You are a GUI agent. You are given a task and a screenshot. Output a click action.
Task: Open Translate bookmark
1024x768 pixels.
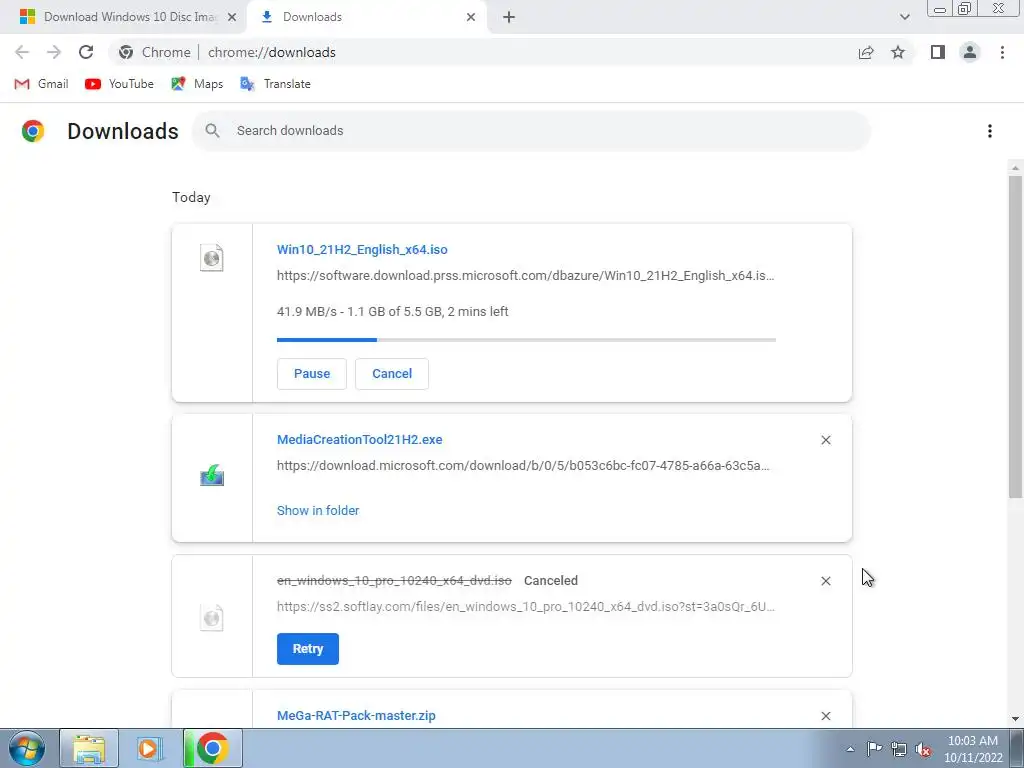click(x=275, y=84)
